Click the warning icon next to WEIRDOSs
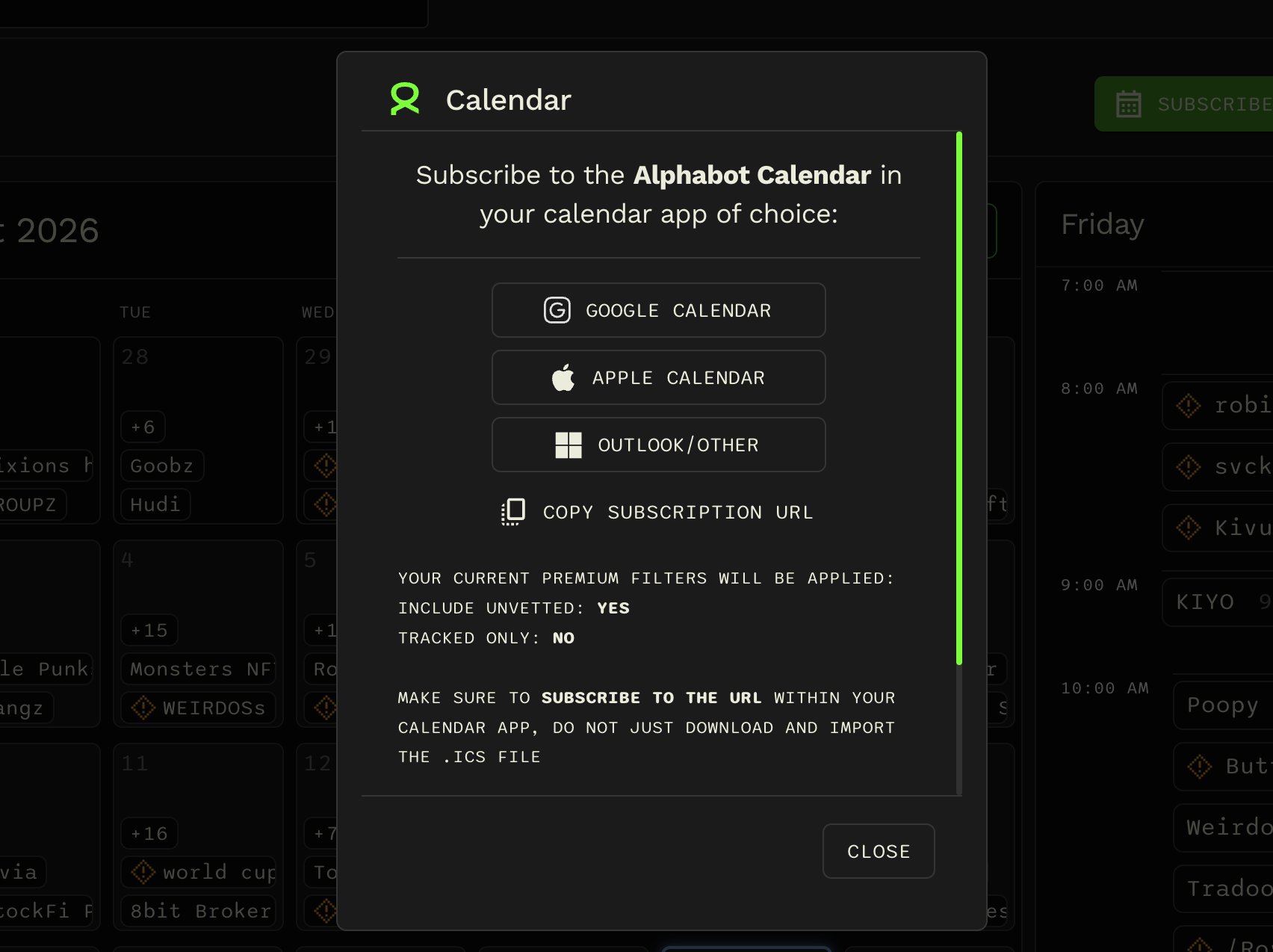Viewport: 1273px width, 952px height. pos(143,708)
